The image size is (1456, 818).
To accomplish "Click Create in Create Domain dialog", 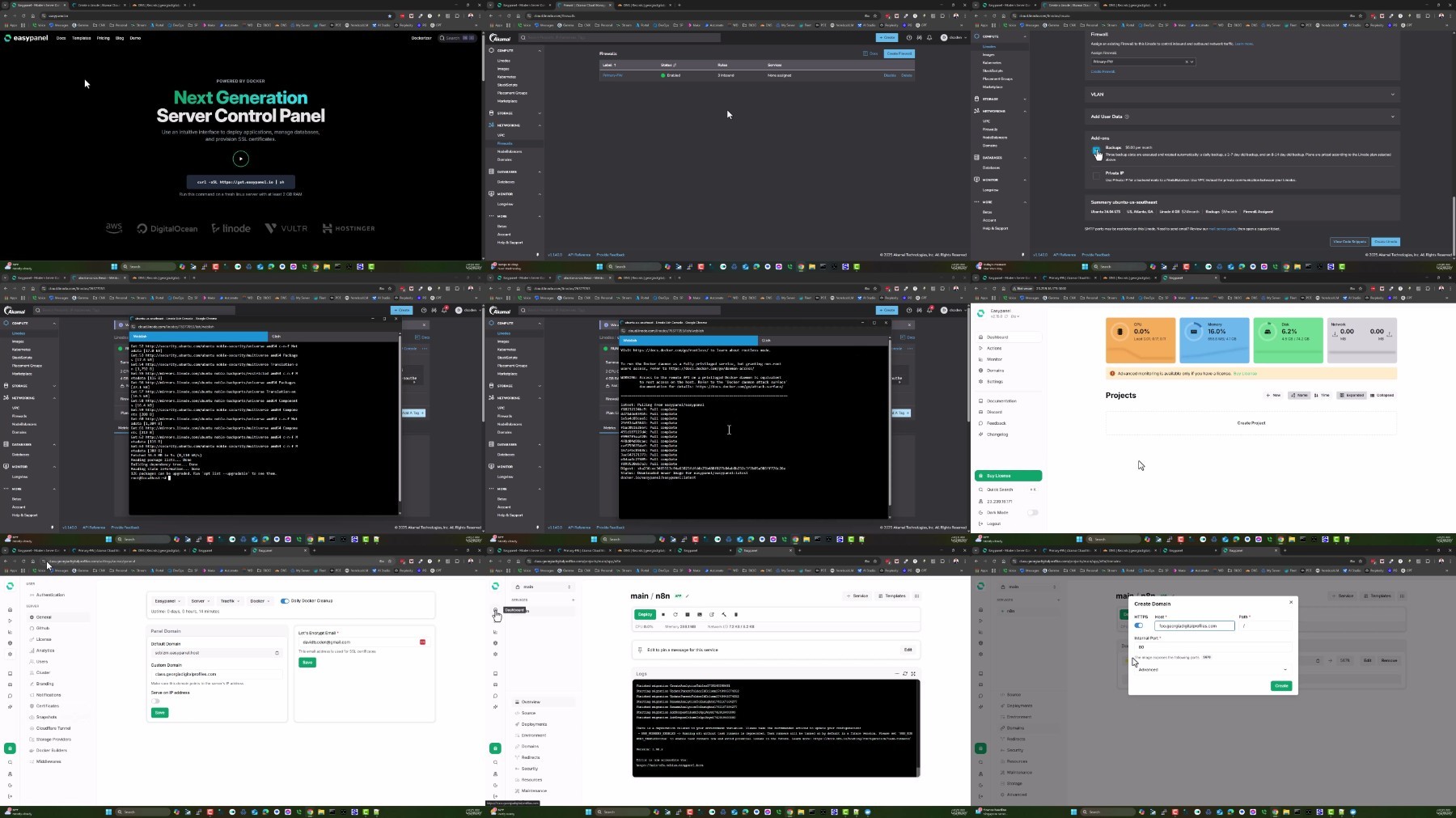I will pyautogui.click(x=1281, y=685).
